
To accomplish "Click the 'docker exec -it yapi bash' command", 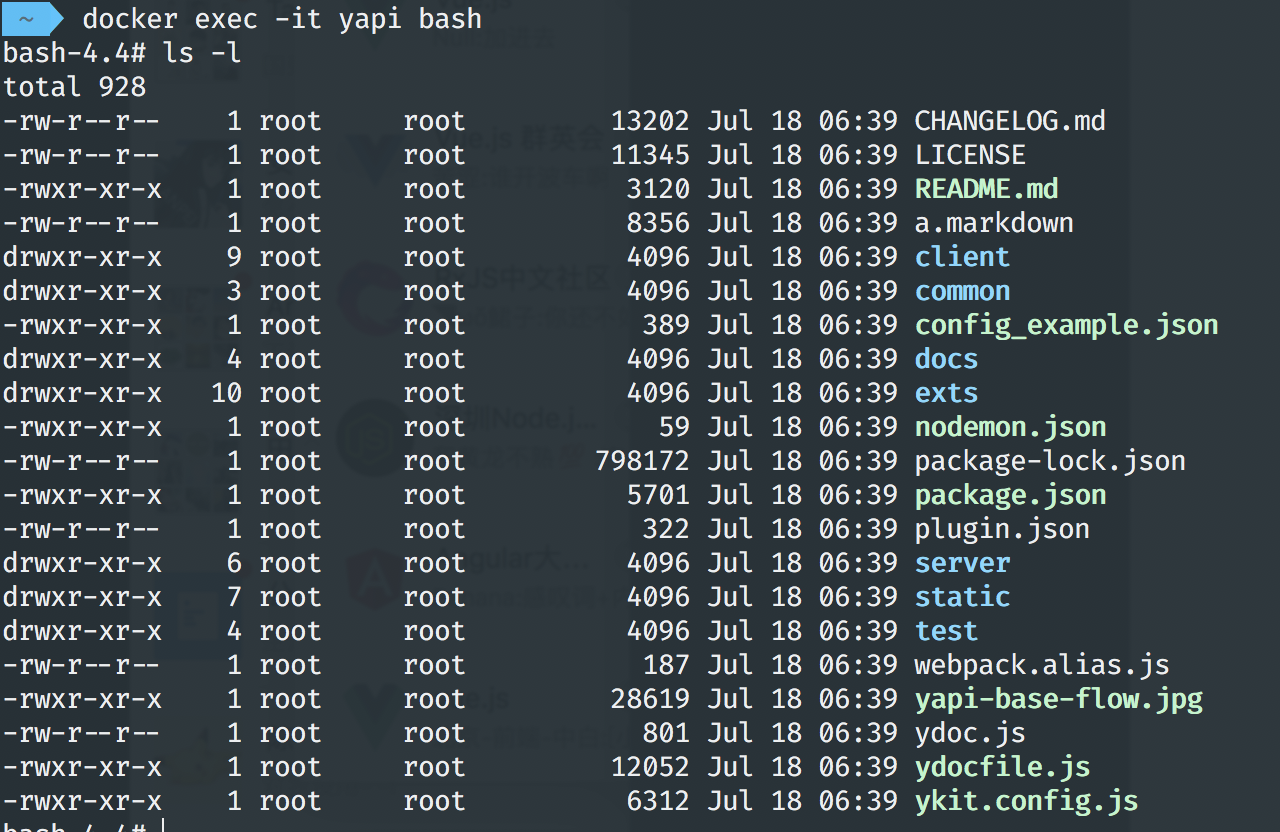I will [x=282, y=18].
